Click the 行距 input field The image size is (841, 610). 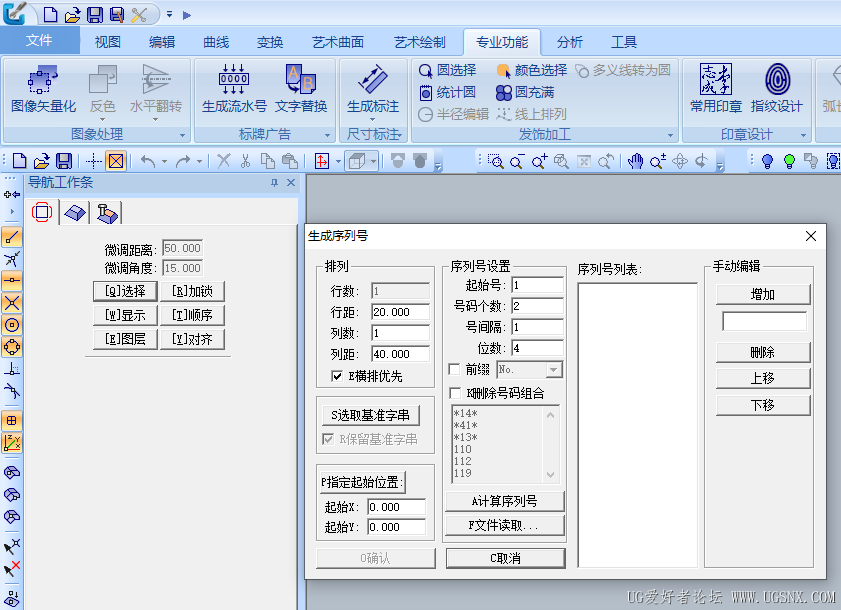pos(400,312)
